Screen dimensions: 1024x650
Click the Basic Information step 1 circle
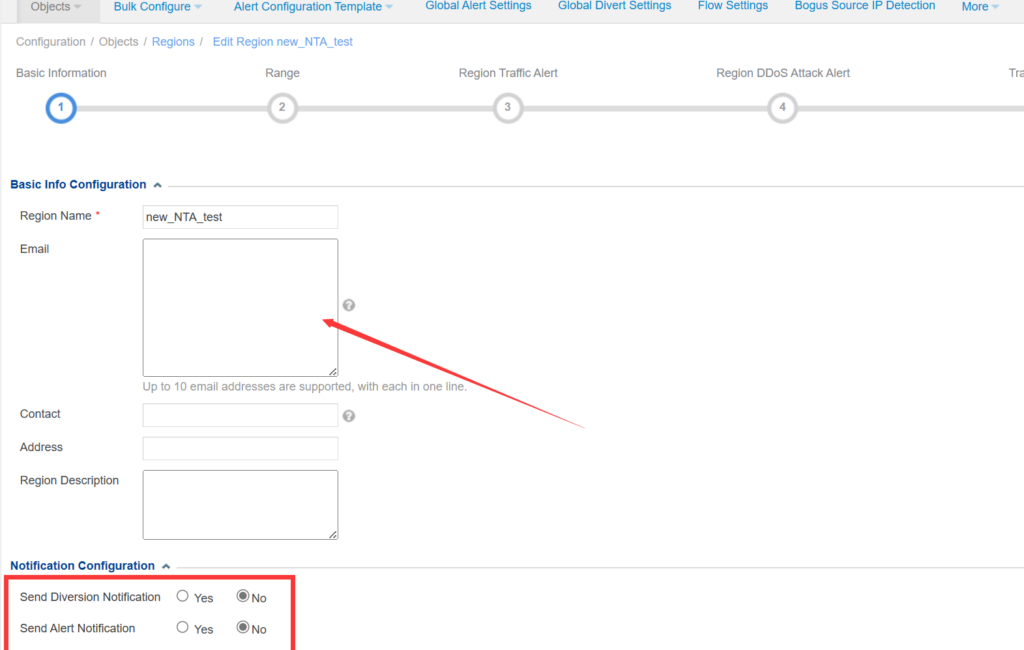(x=60, y=108)
